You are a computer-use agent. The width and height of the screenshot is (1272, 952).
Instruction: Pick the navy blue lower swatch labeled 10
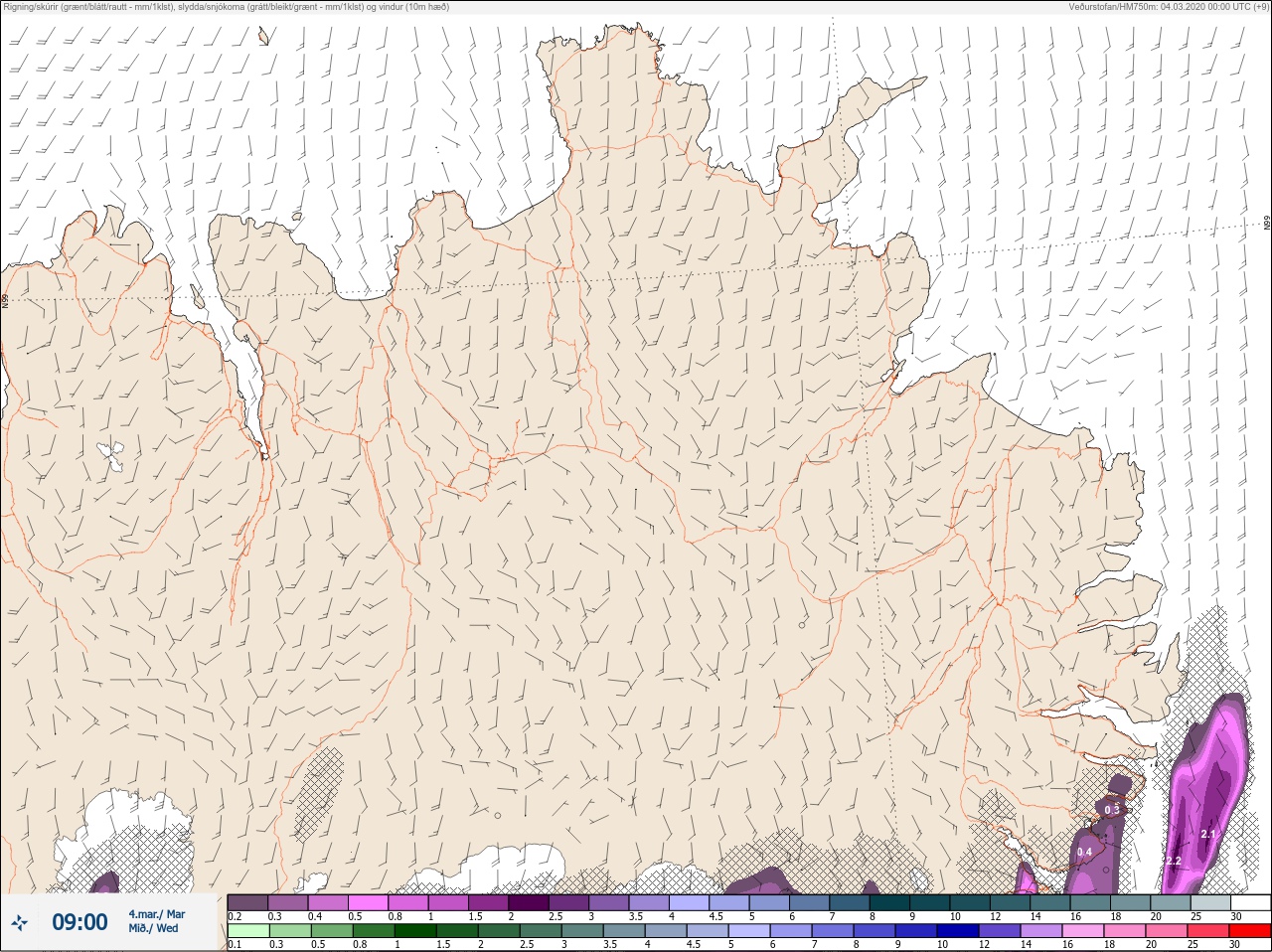(x=957, y=931)
